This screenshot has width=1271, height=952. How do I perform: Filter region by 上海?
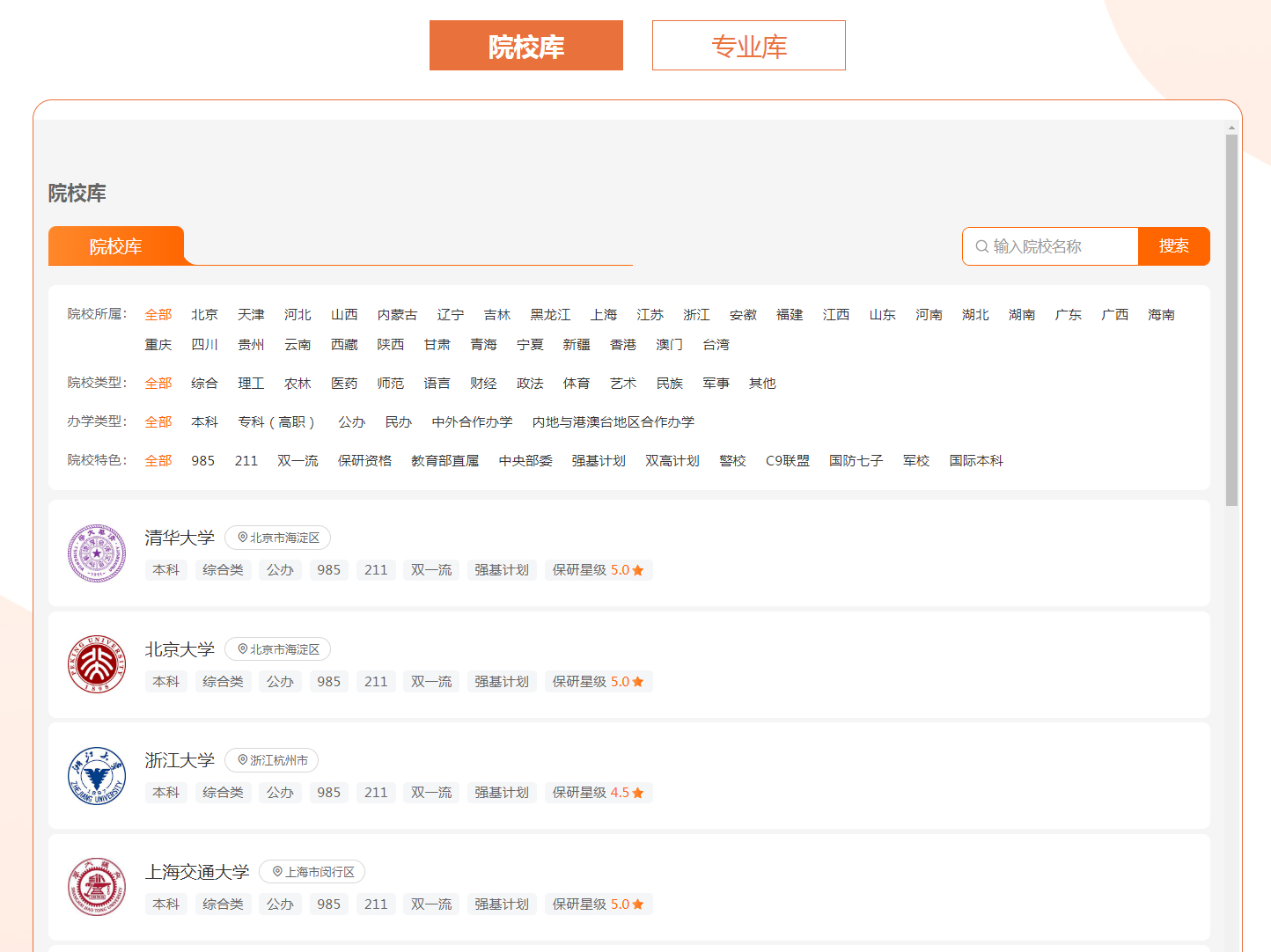tap(604, 315)
